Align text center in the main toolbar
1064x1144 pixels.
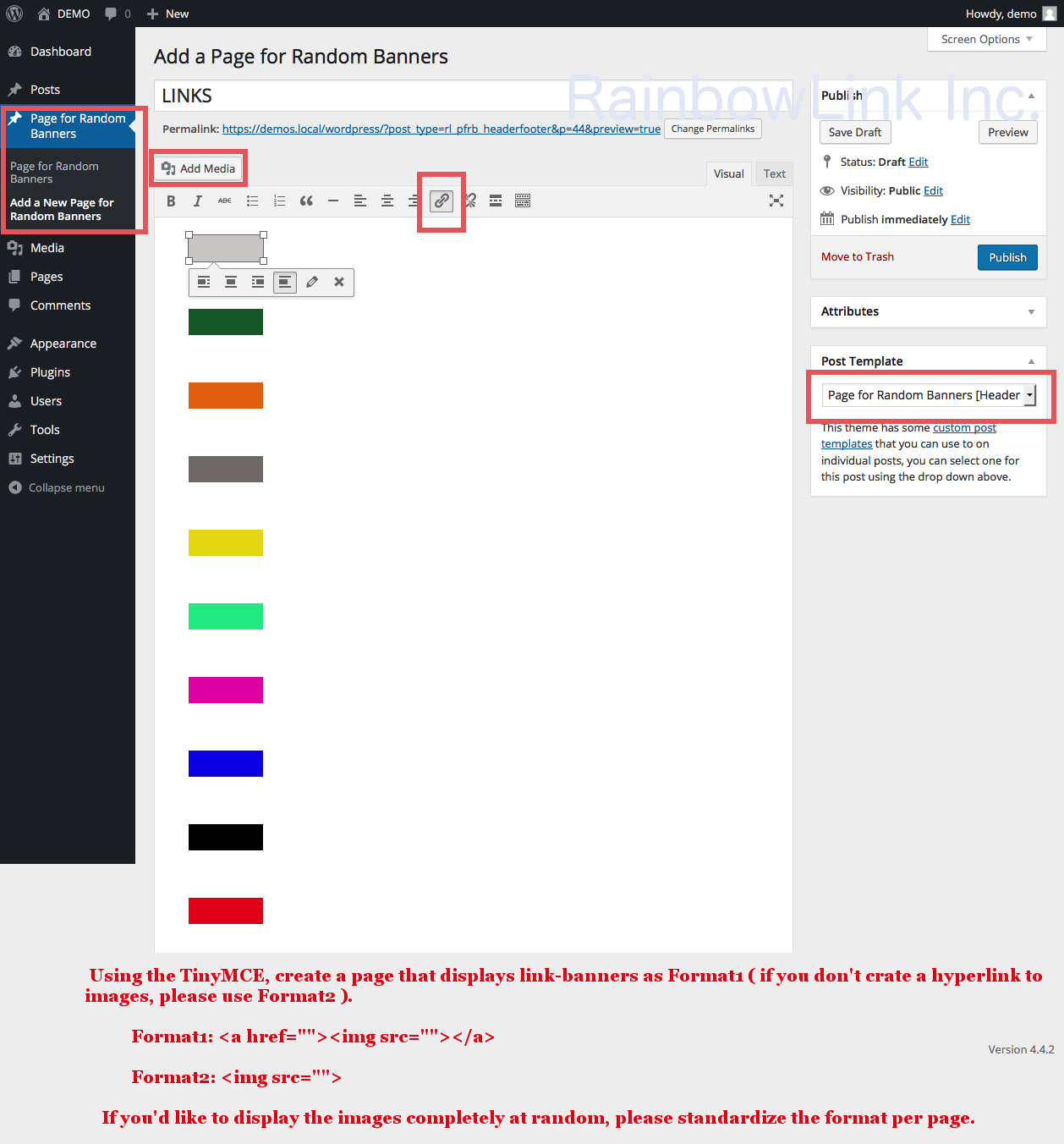pos(387,201)
